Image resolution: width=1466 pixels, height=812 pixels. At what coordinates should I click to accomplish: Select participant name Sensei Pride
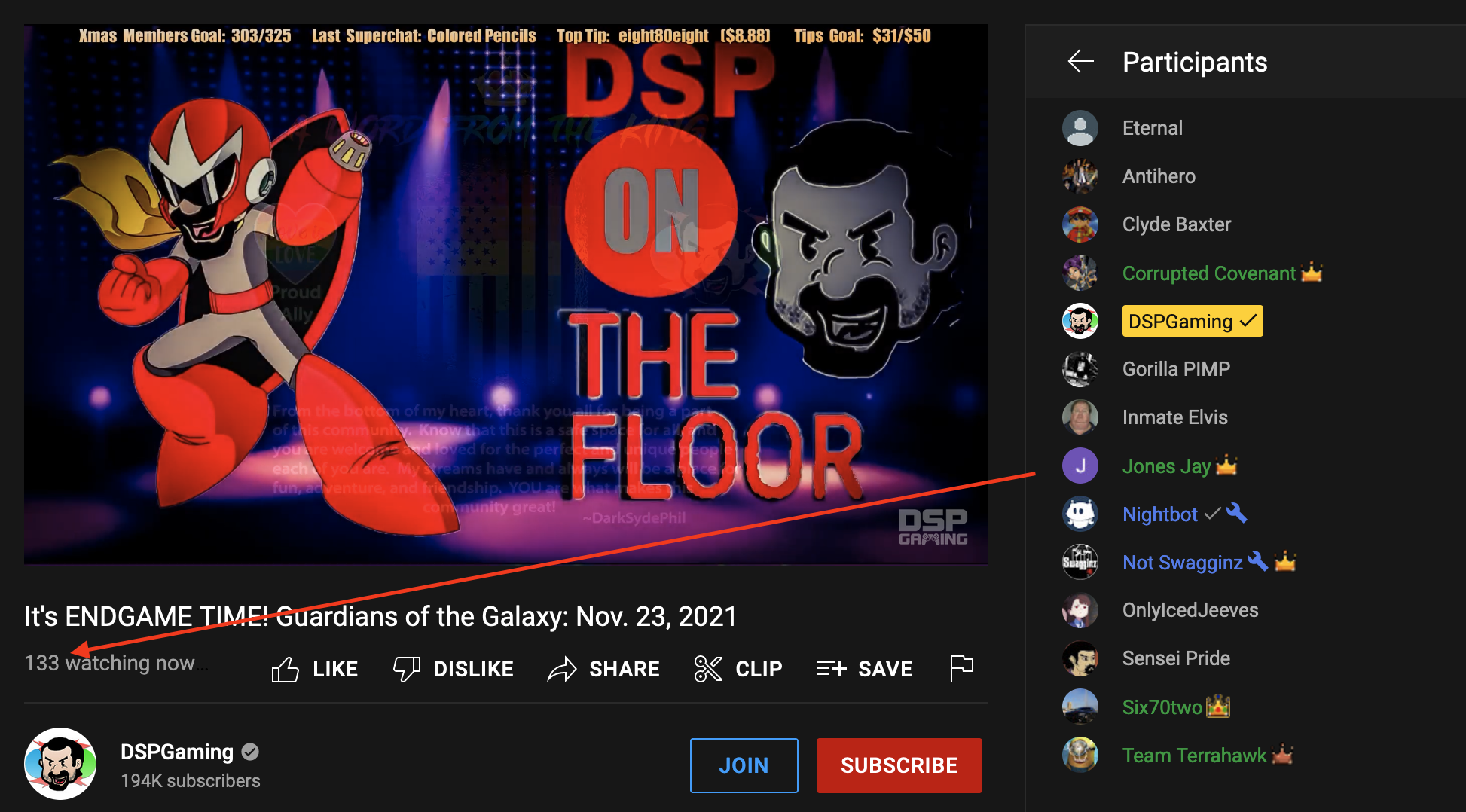pyautogui.click(x=1176, y=658)
